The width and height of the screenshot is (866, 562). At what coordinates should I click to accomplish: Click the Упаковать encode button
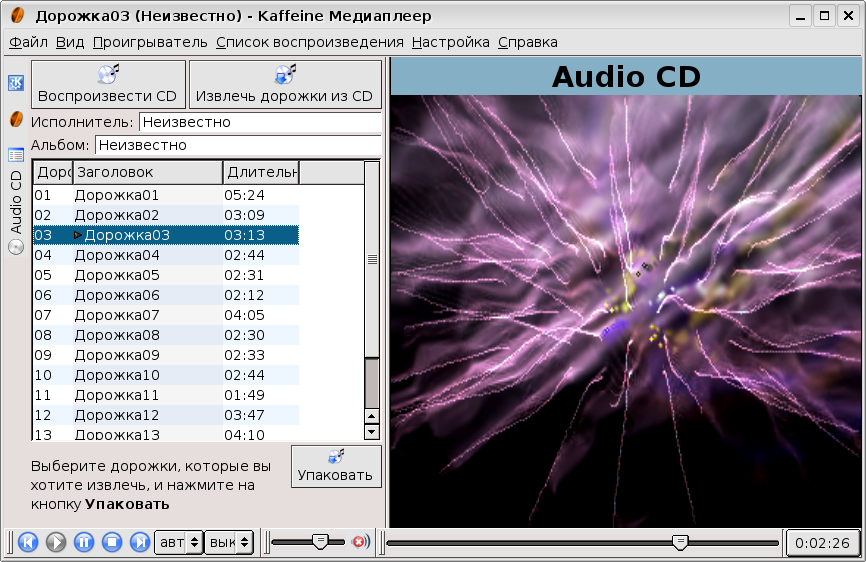pyautogui.click(x=336, y=466)
